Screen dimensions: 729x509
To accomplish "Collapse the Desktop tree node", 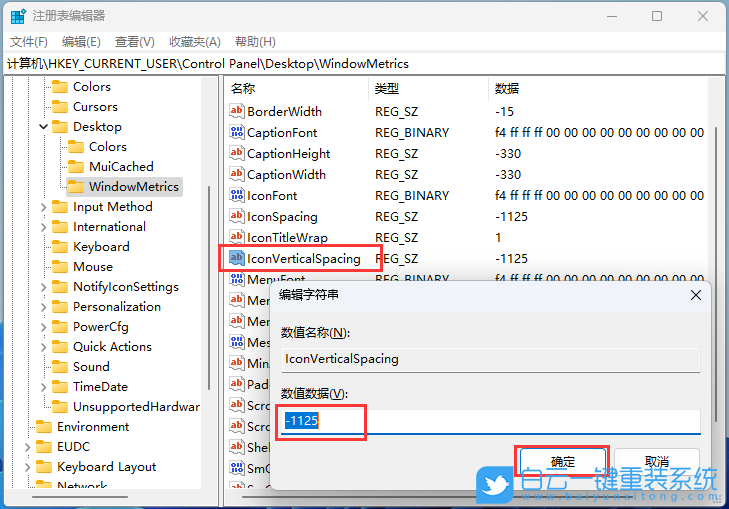I will (43, 126).
